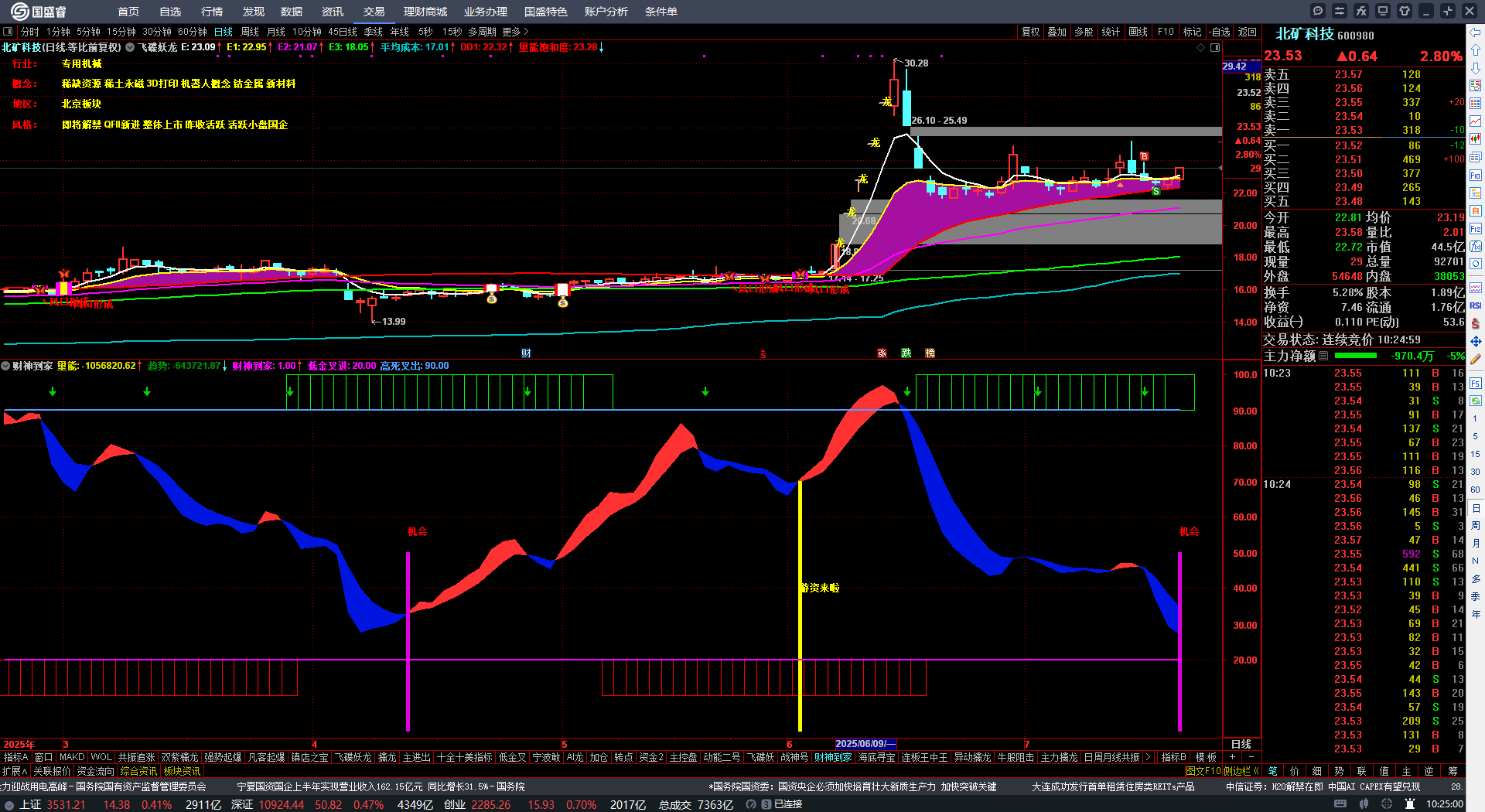Expand the 更多 periods dropdown
The image size is (1485, 812).
coord(515,32)
